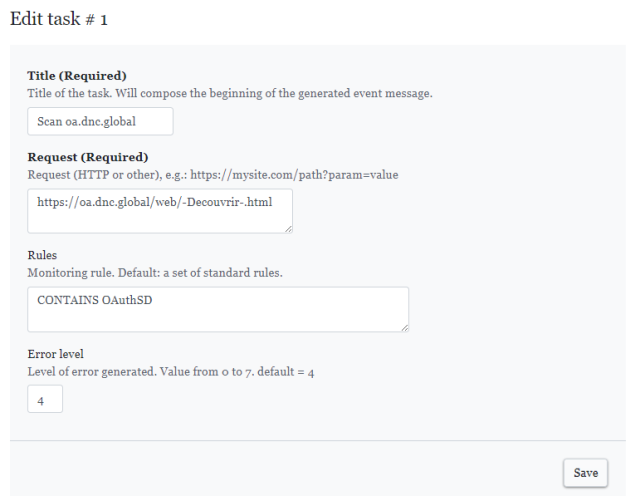Viewport: 640px width, 496px height.
Task: Click into the Rules textarea with CONTAINS OAuthSD
Action: [218, 309]
